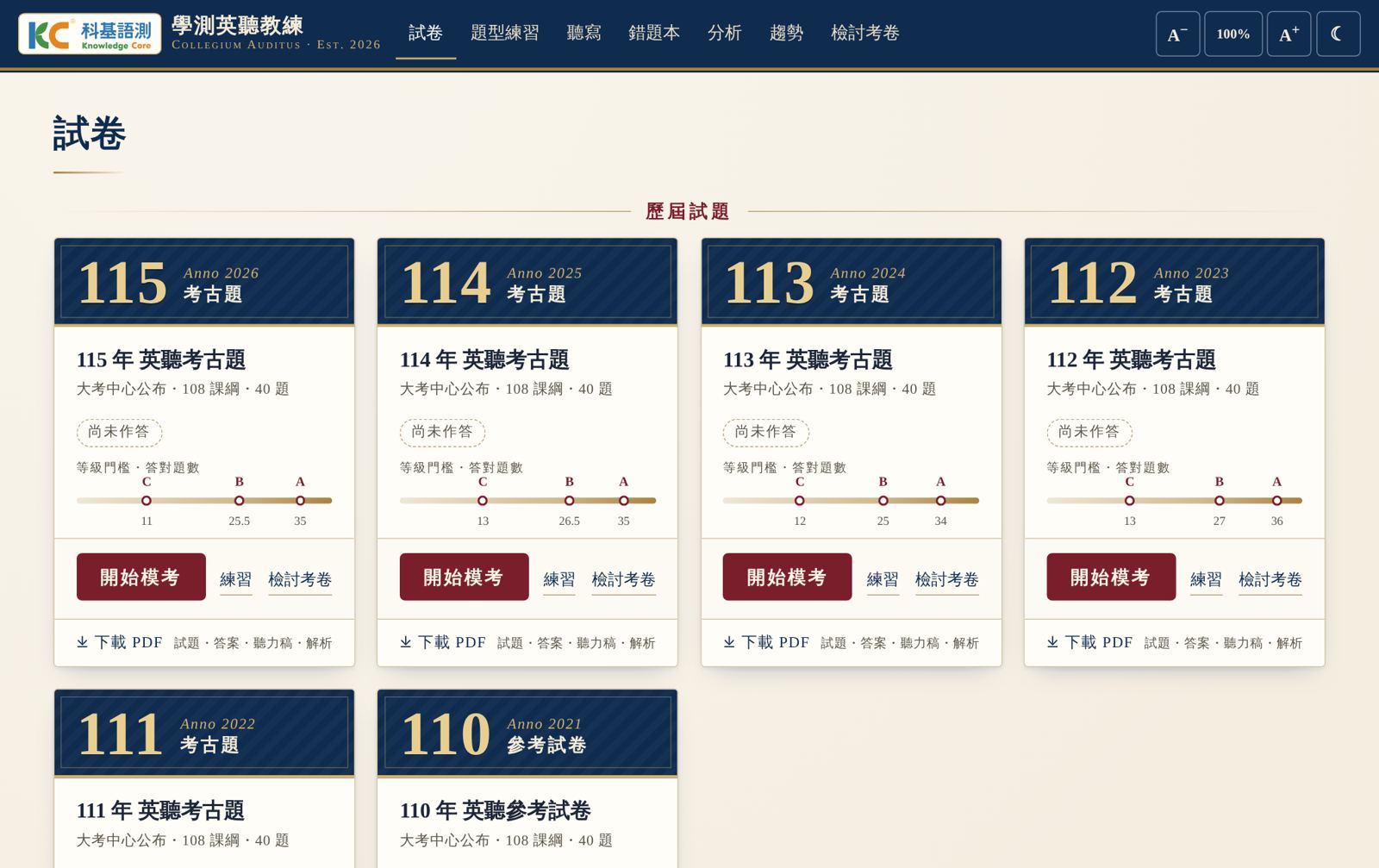Switch to the 聽寫 tab
Viewport: 1379px width, 868px height.
pos(583,33)
